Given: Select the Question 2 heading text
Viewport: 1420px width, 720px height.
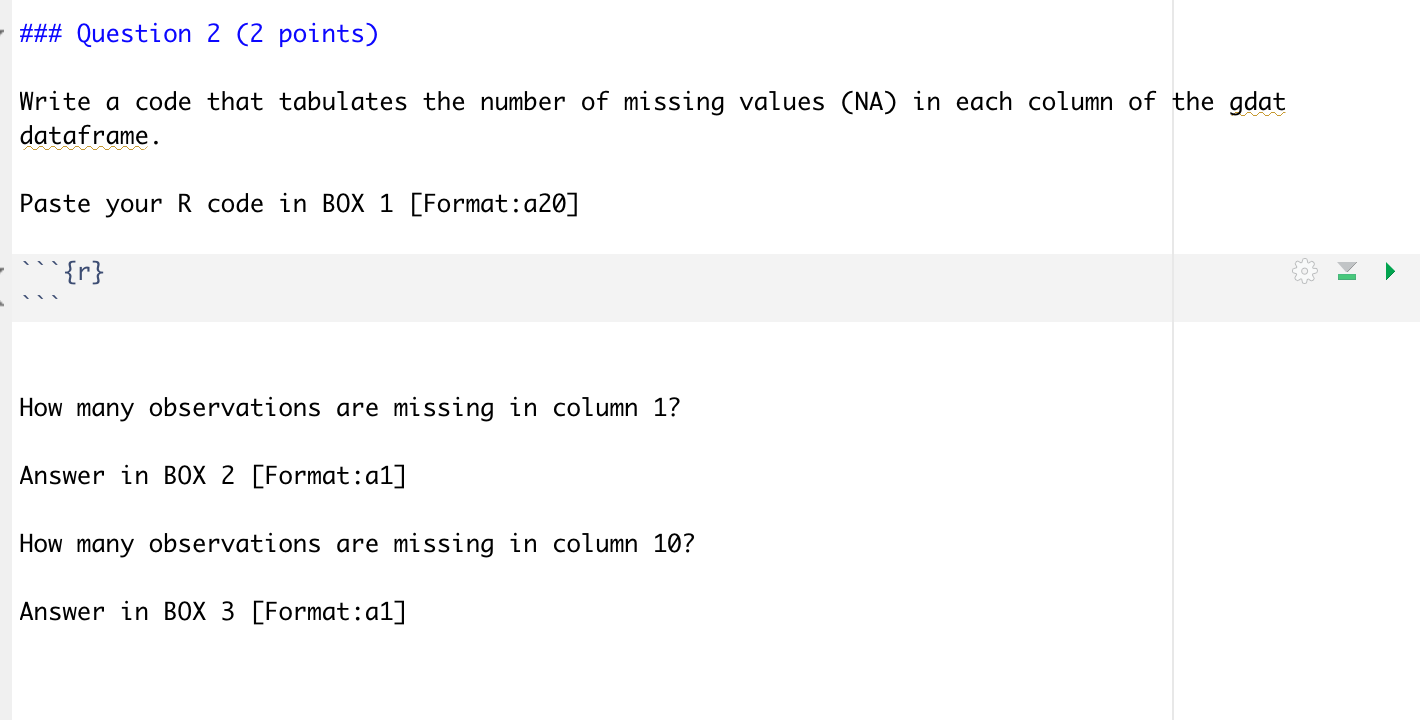Looking at the screenshot, I should click(198, 33).
